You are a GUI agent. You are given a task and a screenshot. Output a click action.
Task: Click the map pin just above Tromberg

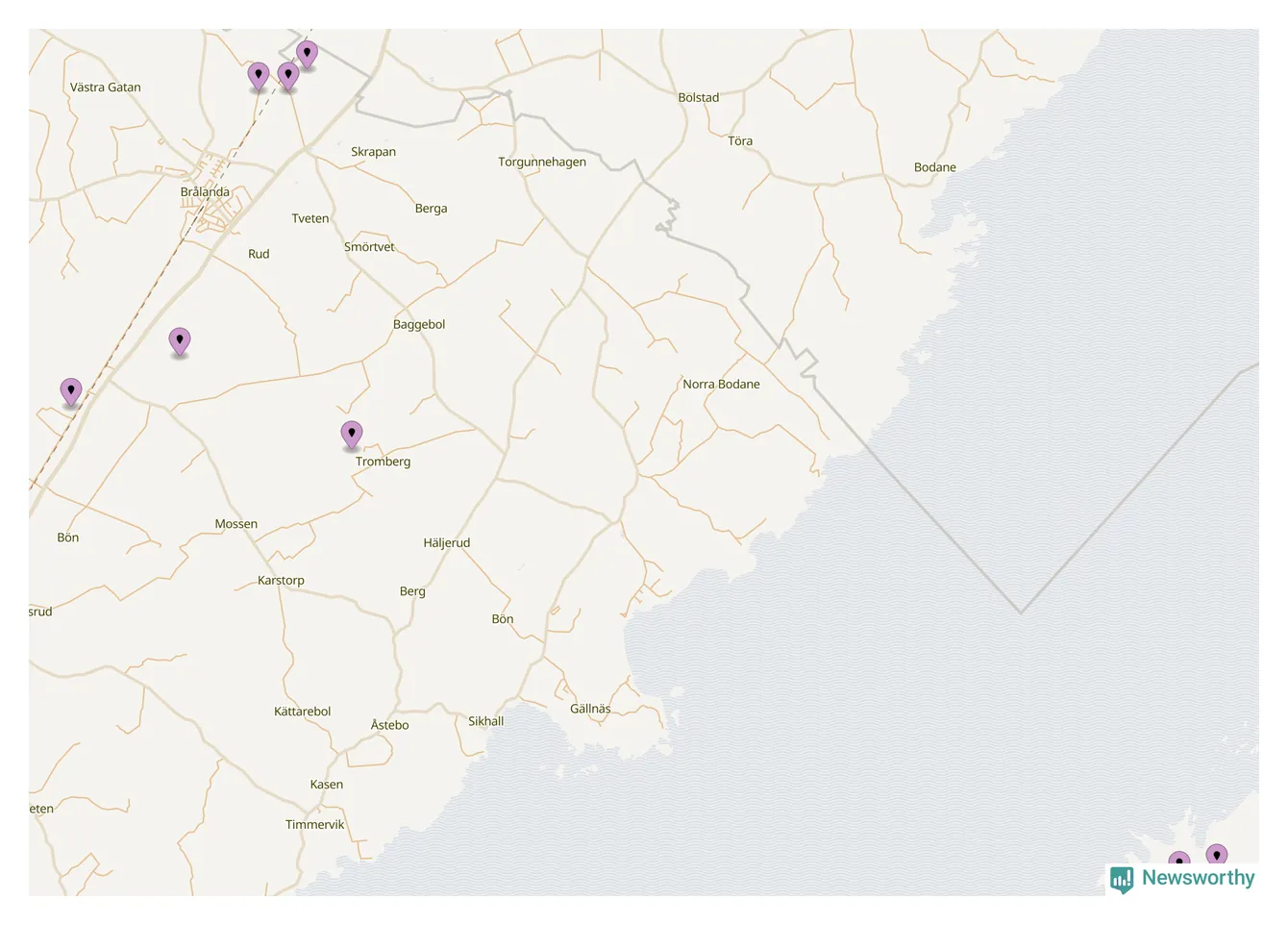(x=352, y=436)
